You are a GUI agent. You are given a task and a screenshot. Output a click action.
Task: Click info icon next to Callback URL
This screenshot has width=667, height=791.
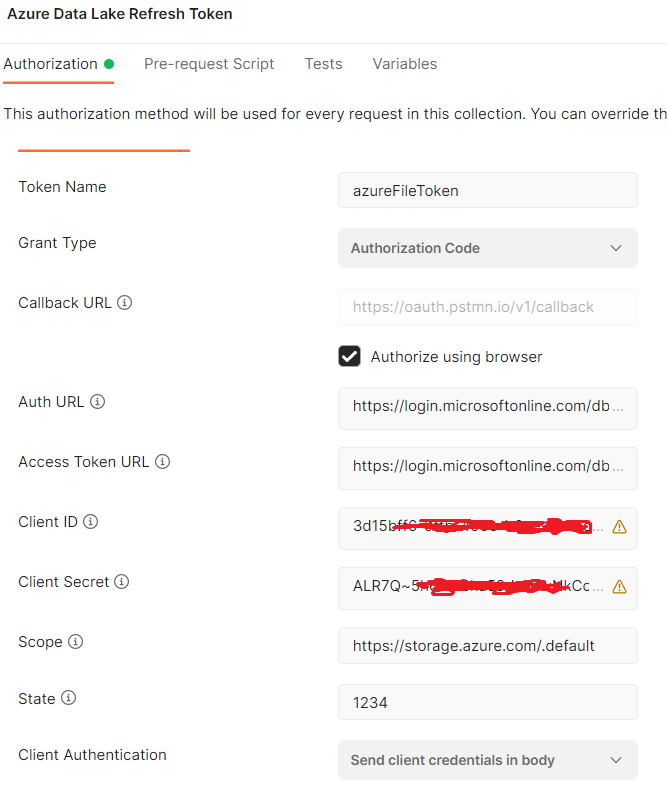pos(124,303)
